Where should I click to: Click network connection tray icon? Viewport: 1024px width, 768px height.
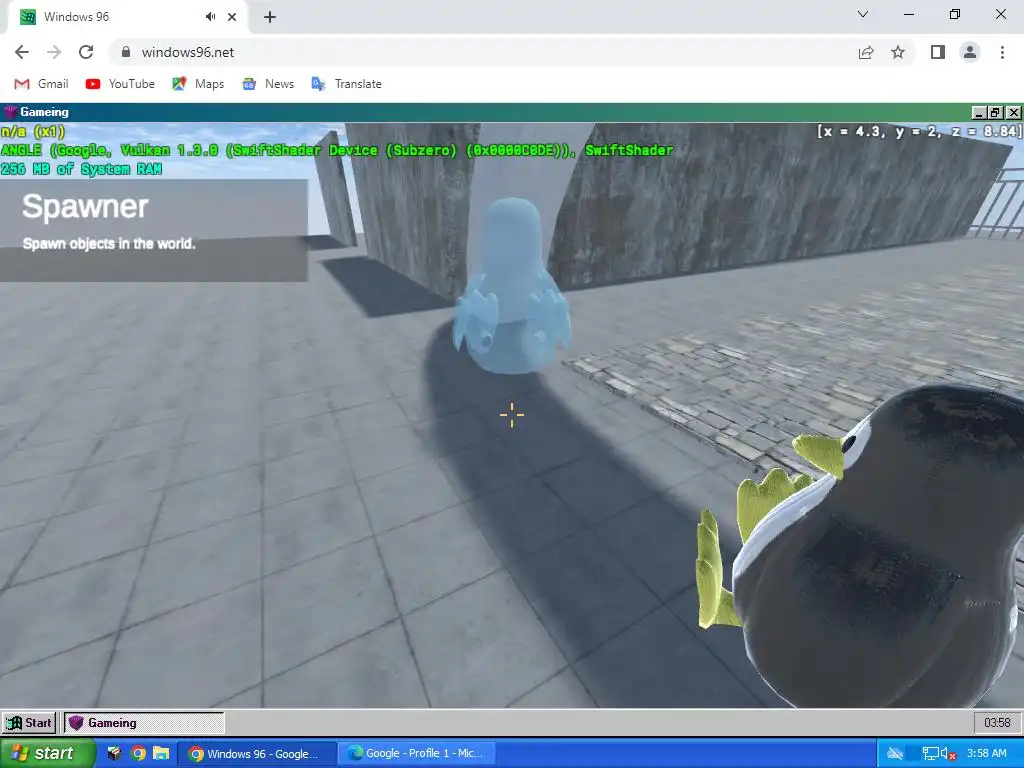(931, 754)
